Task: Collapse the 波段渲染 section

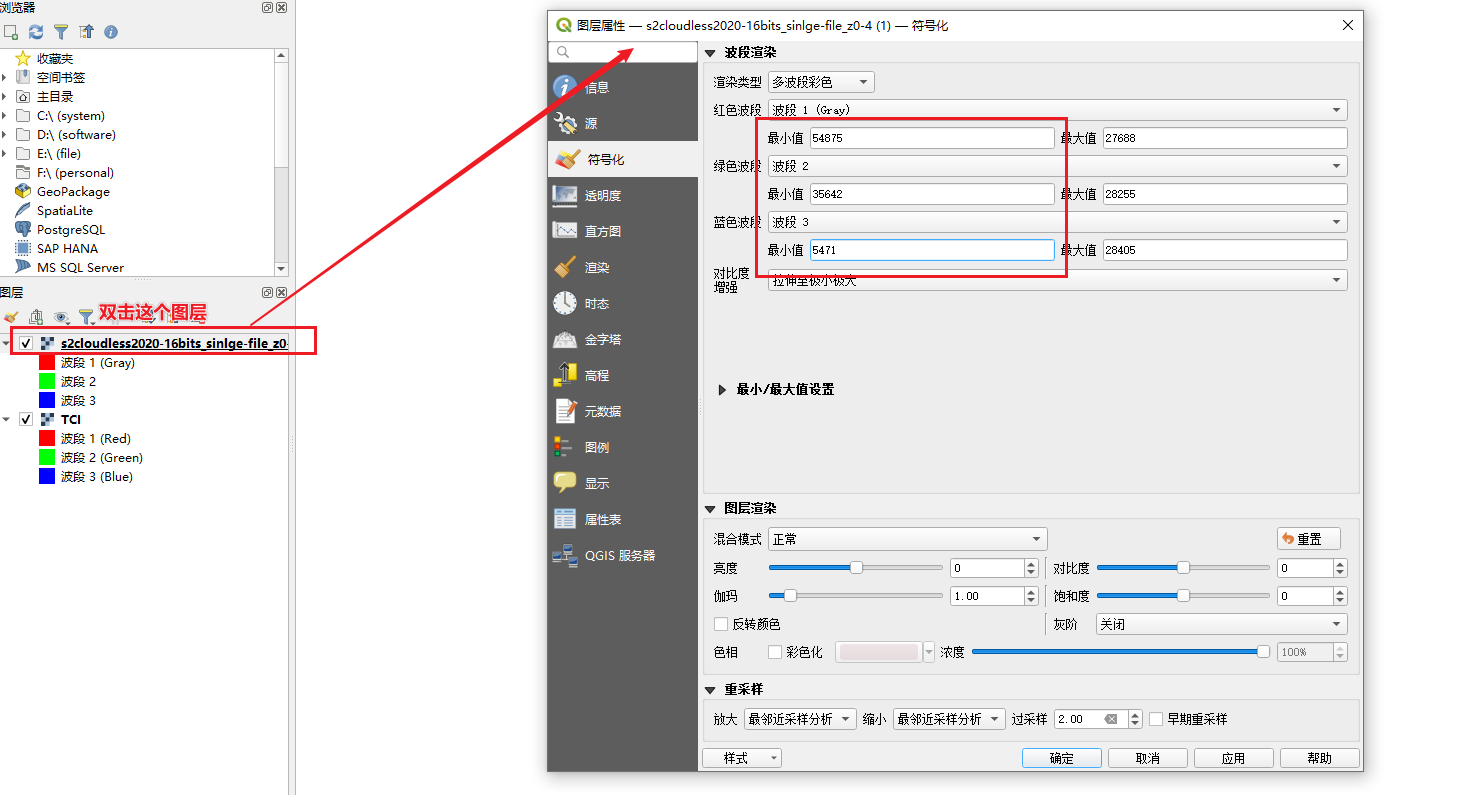Action: 711,53
